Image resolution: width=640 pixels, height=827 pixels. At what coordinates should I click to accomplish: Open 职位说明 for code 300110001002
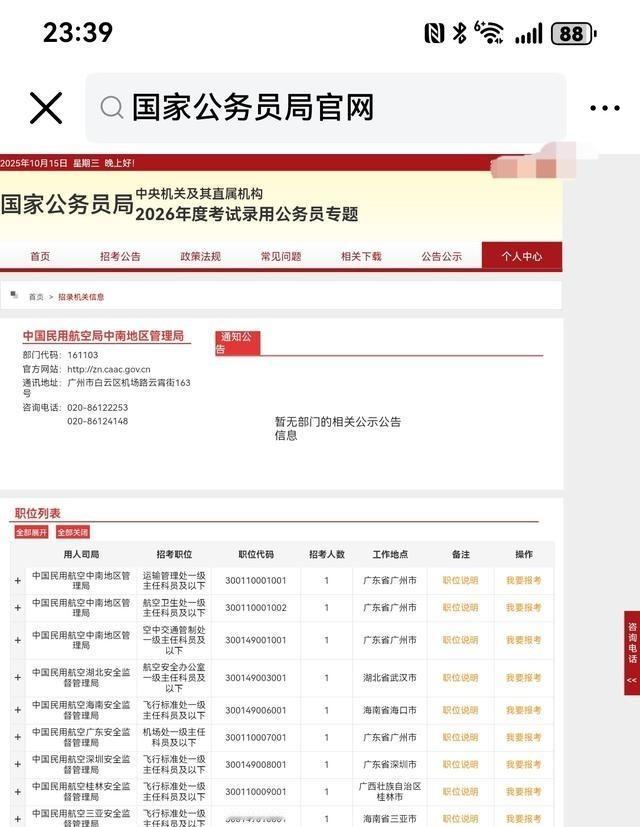(x=460, y=608)
